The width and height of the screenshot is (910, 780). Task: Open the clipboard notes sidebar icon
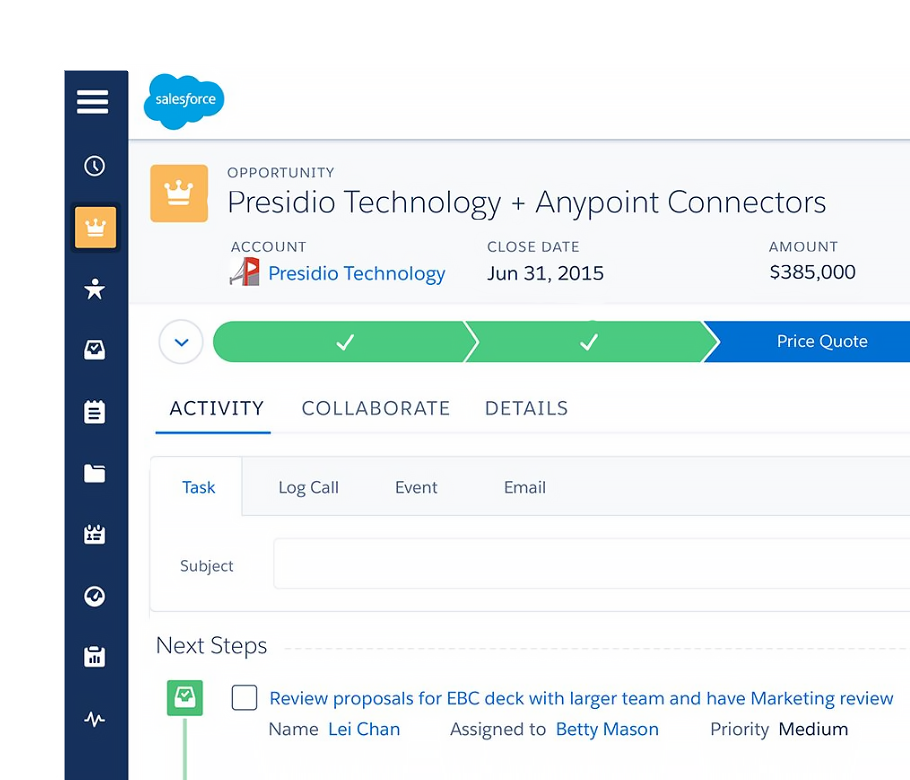[x=95, y=412]
